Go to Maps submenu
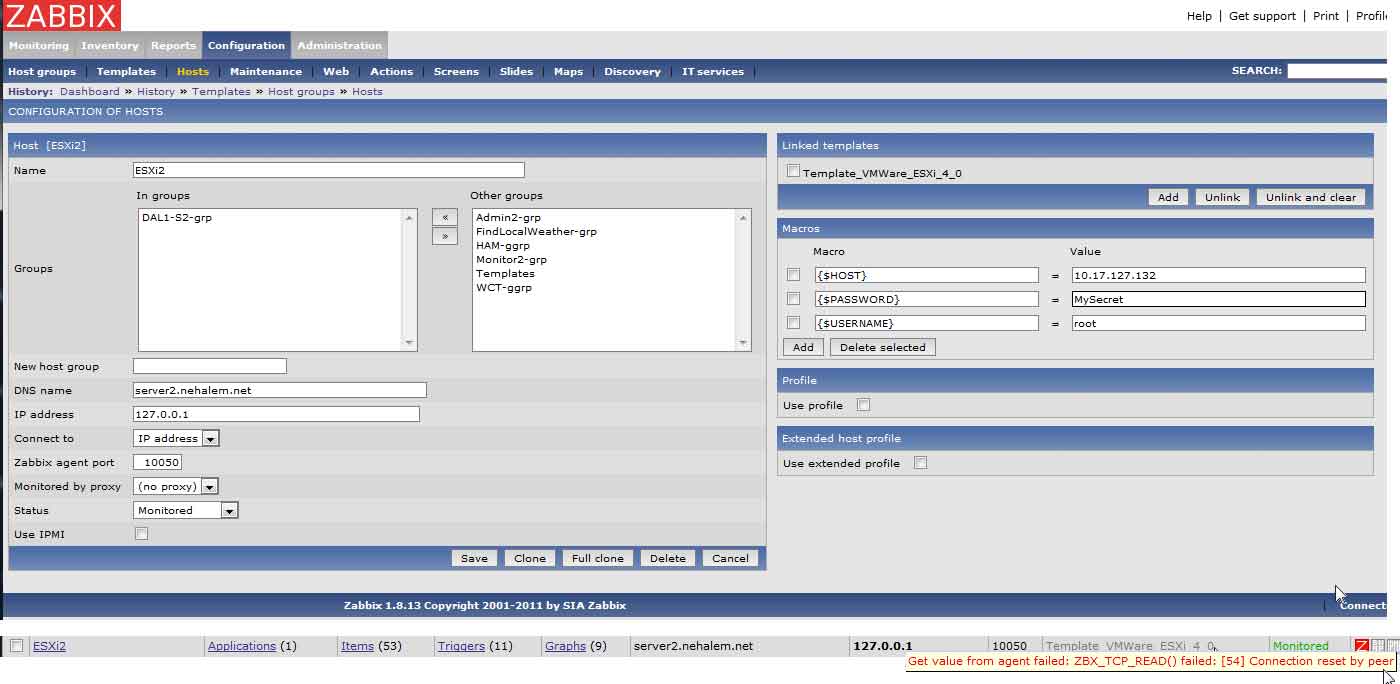 pos(568,72)
